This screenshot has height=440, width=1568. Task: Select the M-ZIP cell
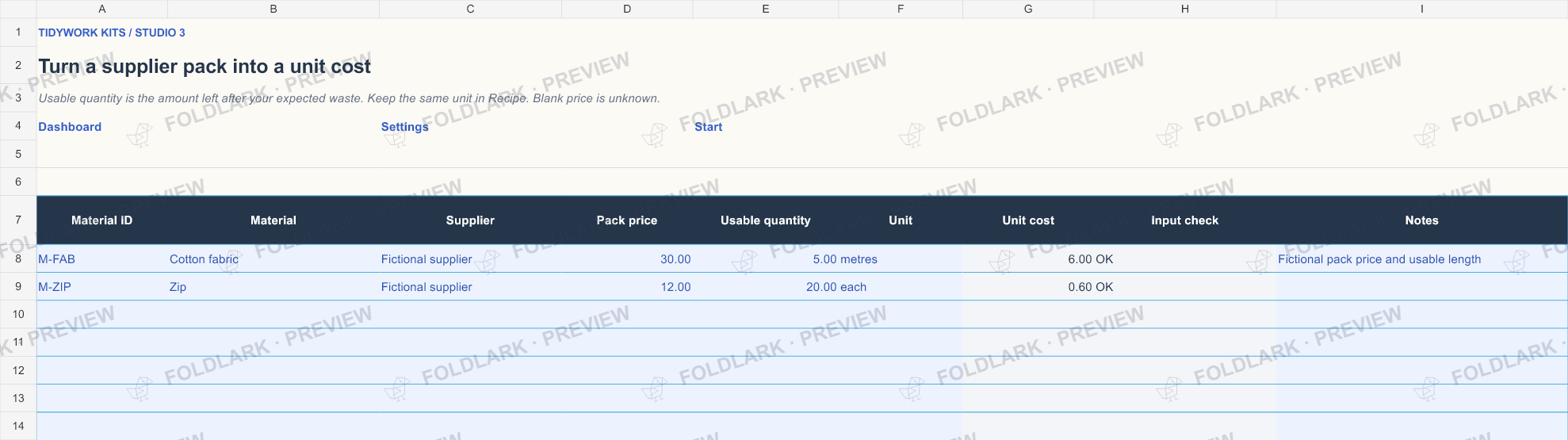(102, 287)
